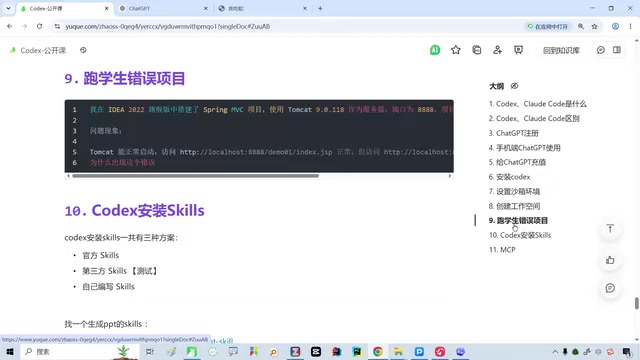Screen dimensions: 640x360
Task: Click 回到知识库 button
Action: coord(561,50)
